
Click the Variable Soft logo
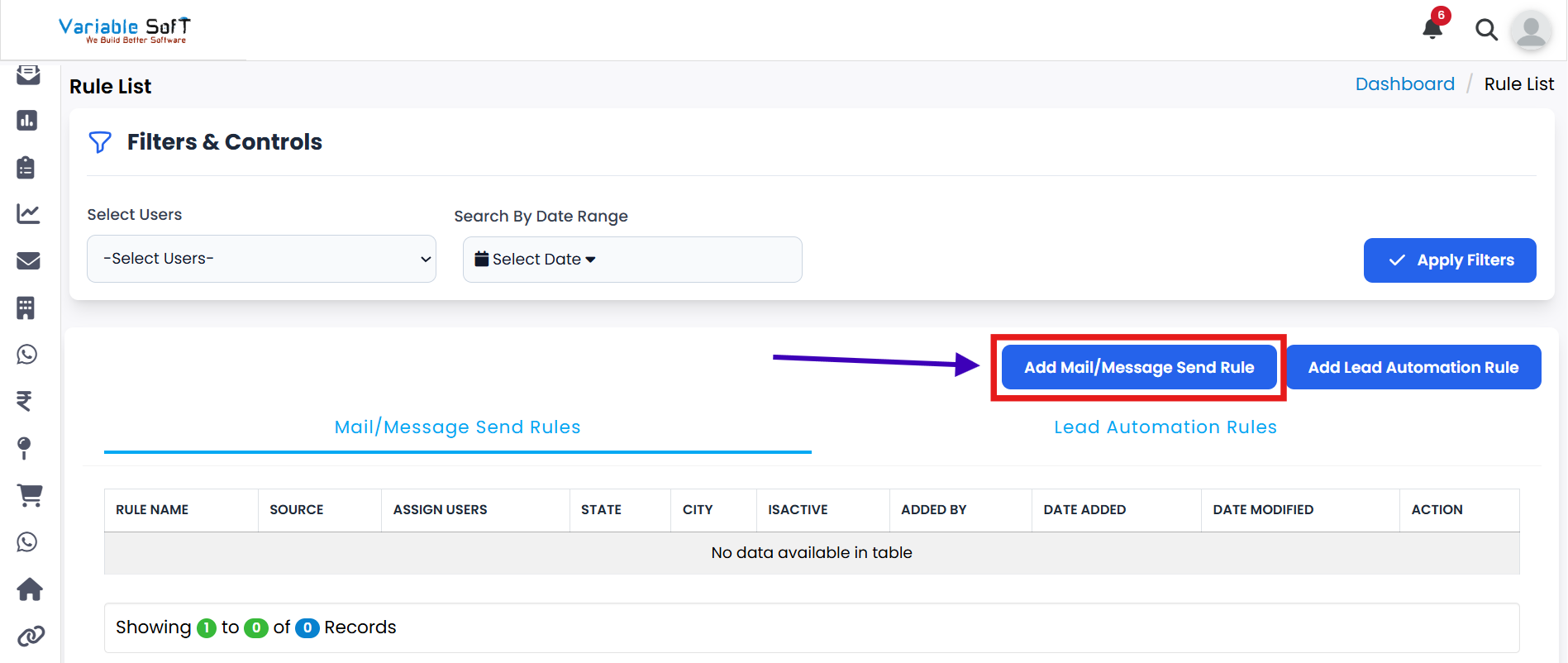[x=124, y=30]
